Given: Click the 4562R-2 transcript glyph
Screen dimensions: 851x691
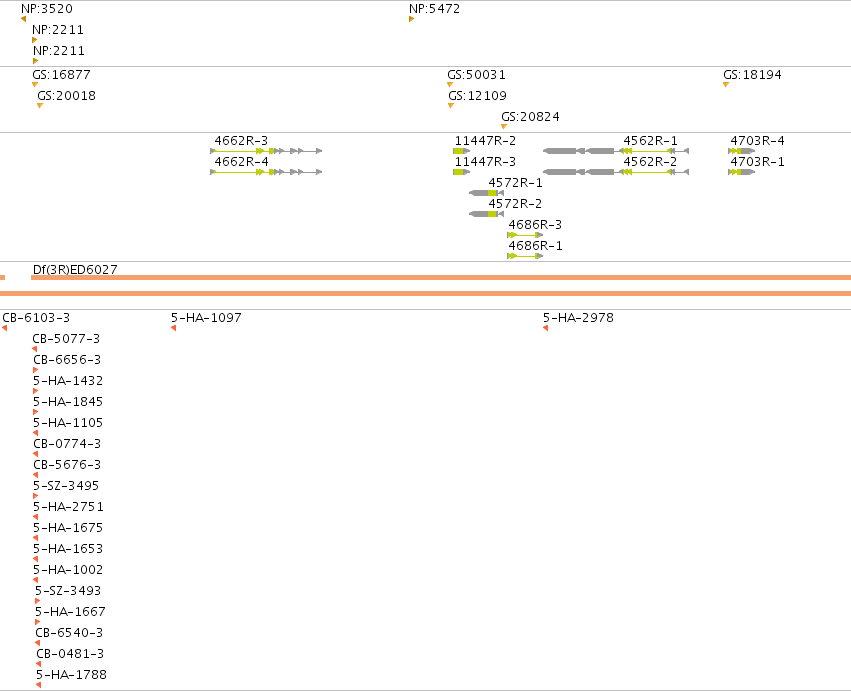Looking at the screenshot, I should (x=616, y=172).
